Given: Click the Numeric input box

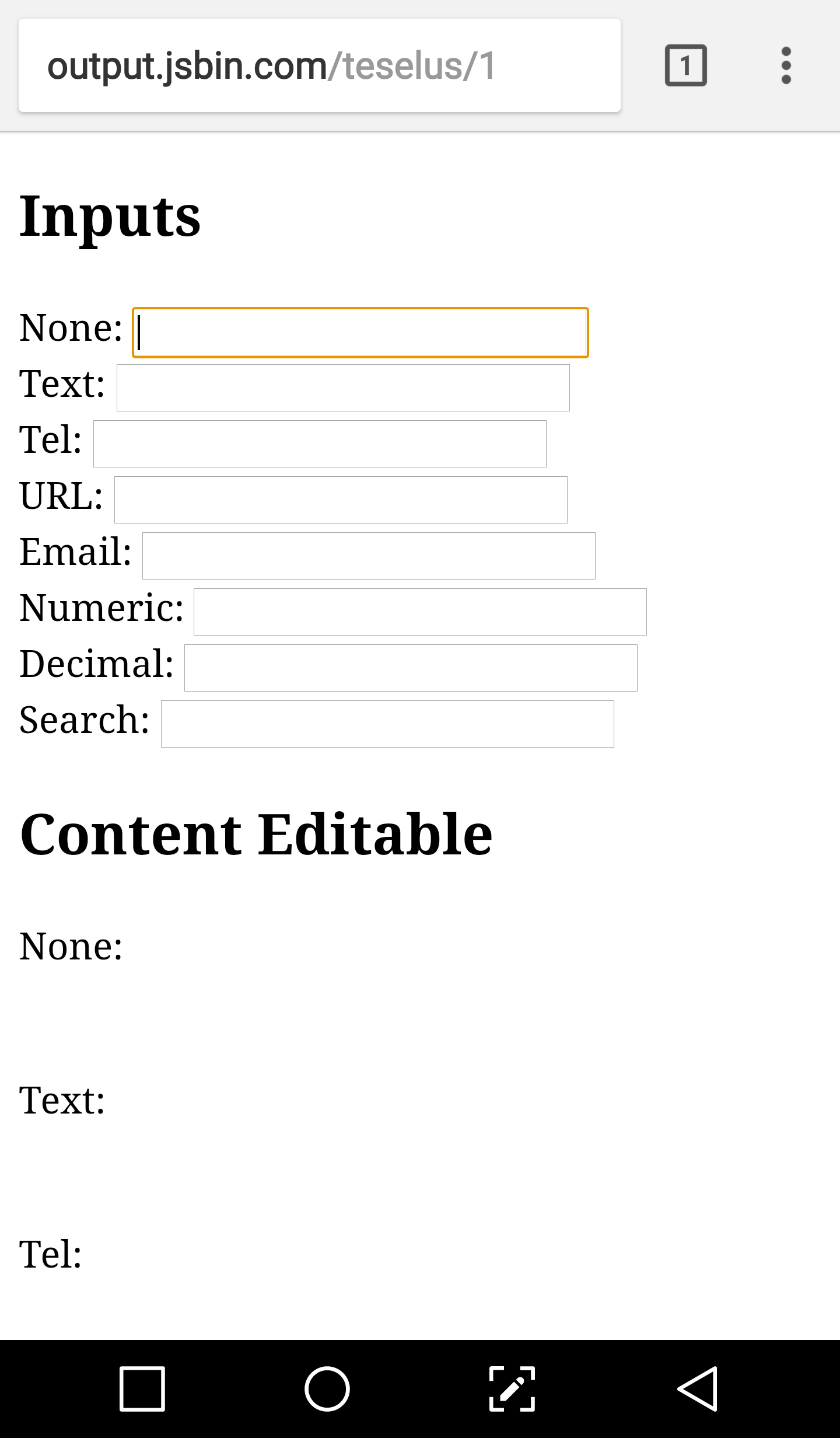Looking at the screenshot, I should coord(420,612).
